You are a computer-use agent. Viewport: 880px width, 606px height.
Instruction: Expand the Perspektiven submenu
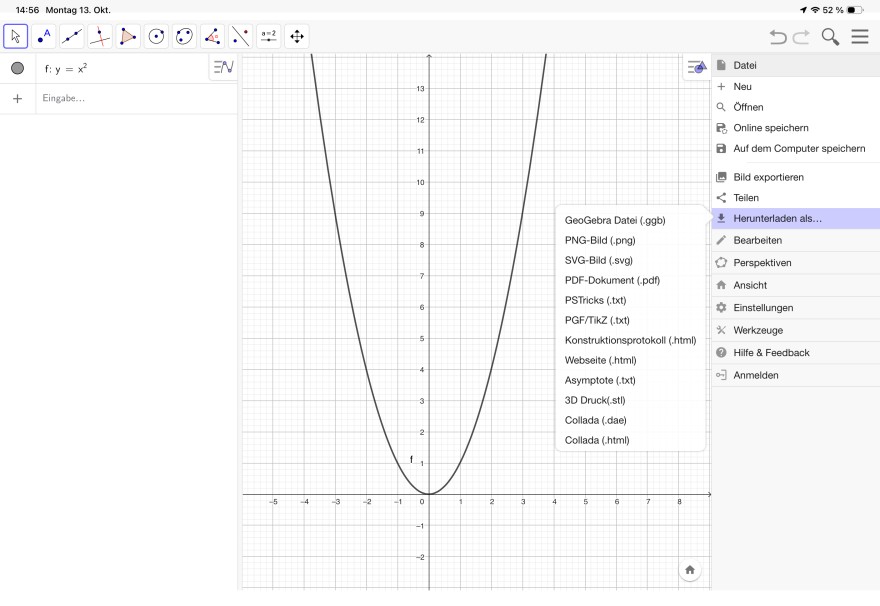pos(795,263)
